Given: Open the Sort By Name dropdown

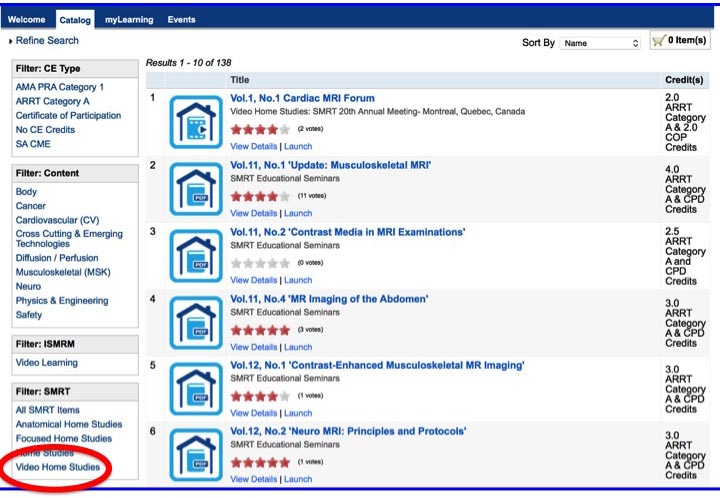Looking at the screenshot, I should point(599,43).
